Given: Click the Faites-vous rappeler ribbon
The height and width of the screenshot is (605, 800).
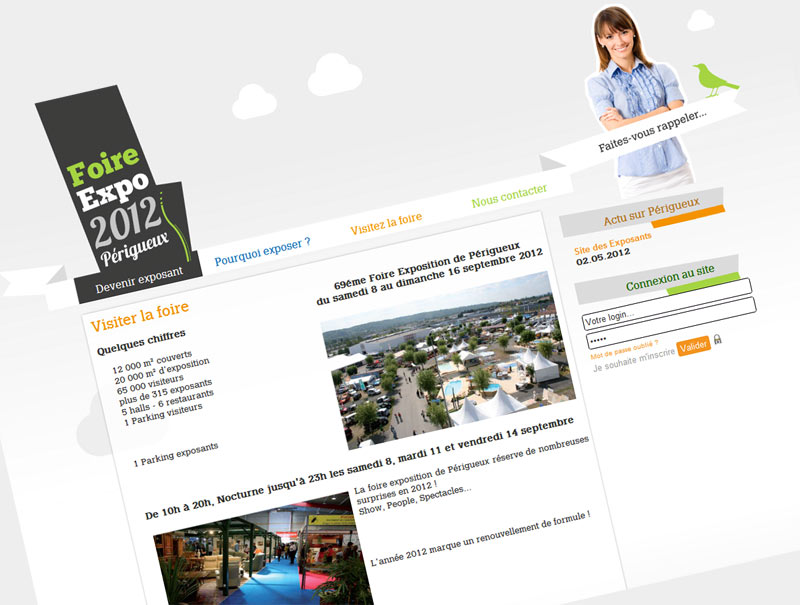Looking at the screenshot, I should pyautogui.click(x=653, y=130).
